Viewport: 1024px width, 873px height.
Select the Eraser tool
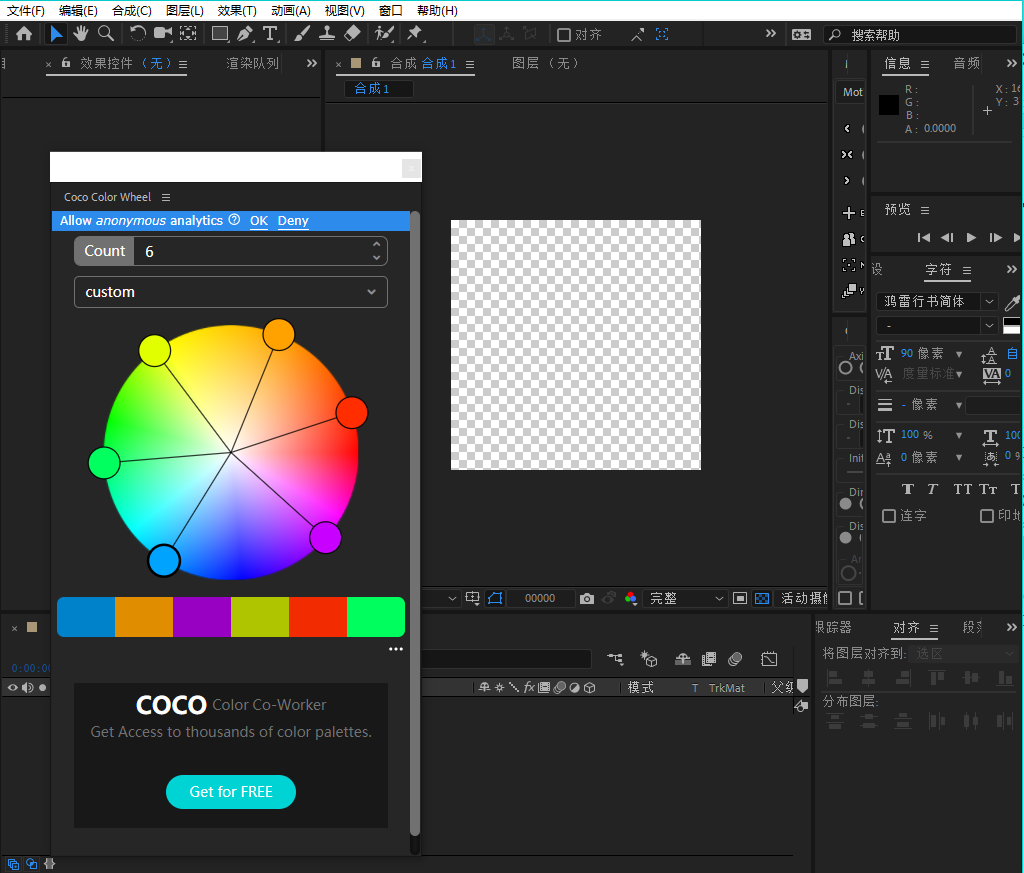(352, 34)
